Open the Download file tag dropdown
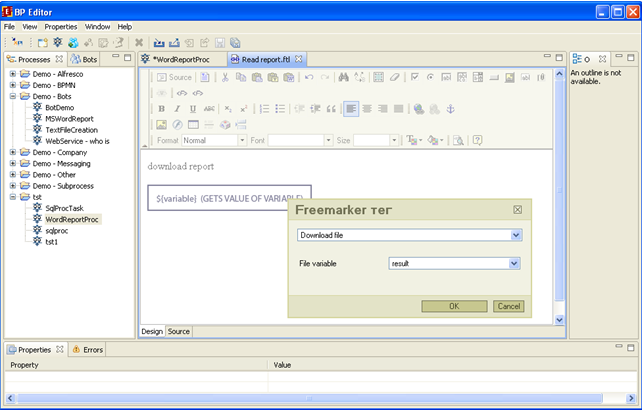This screenshot has height=410, width=642. (409, 235)
